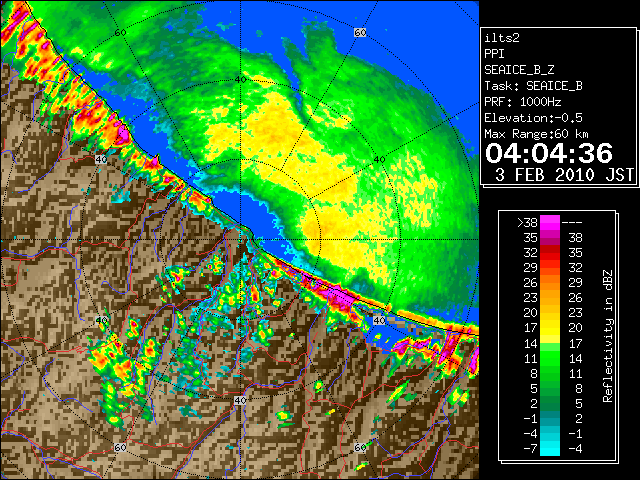
Task: Pick the green legend swatch beside 8
Action: [550, 373]
